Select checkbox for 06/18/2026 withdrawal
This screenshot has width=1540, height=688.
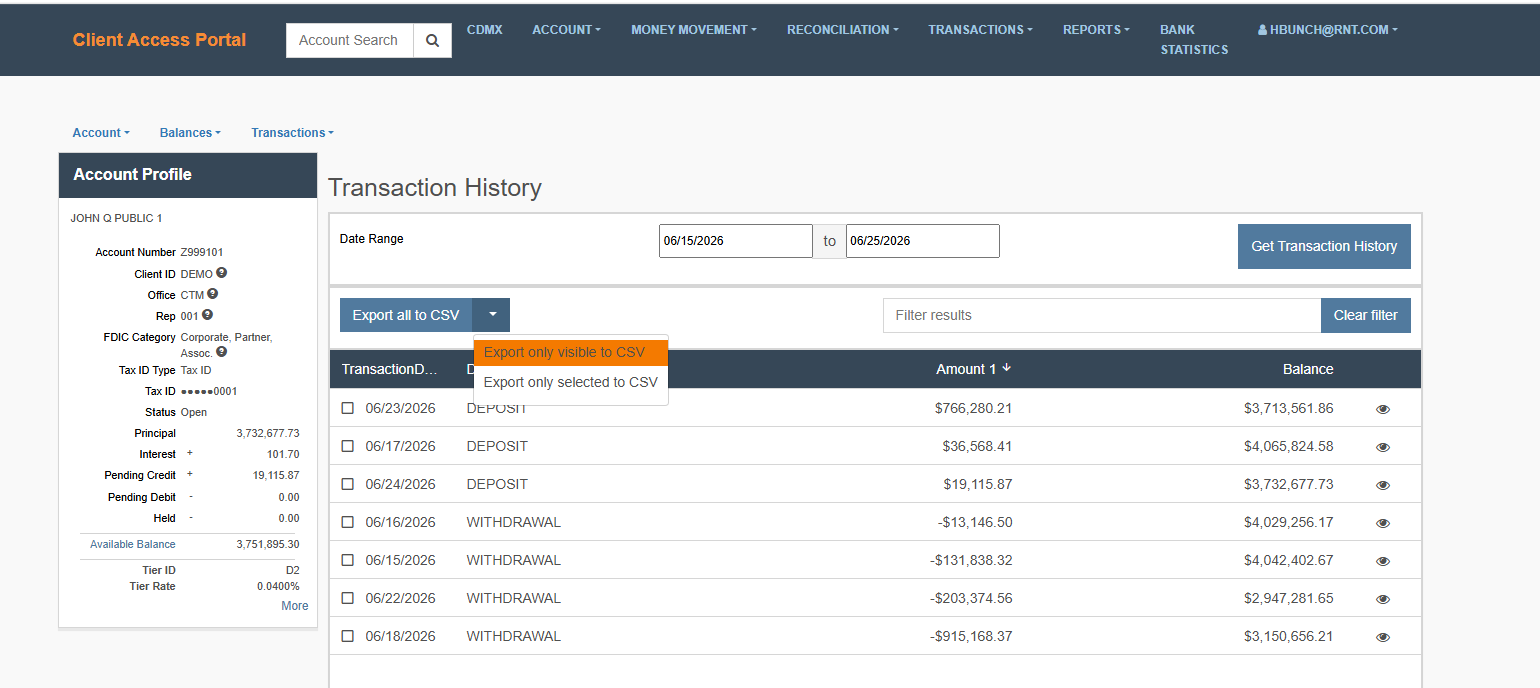(348, 636)
